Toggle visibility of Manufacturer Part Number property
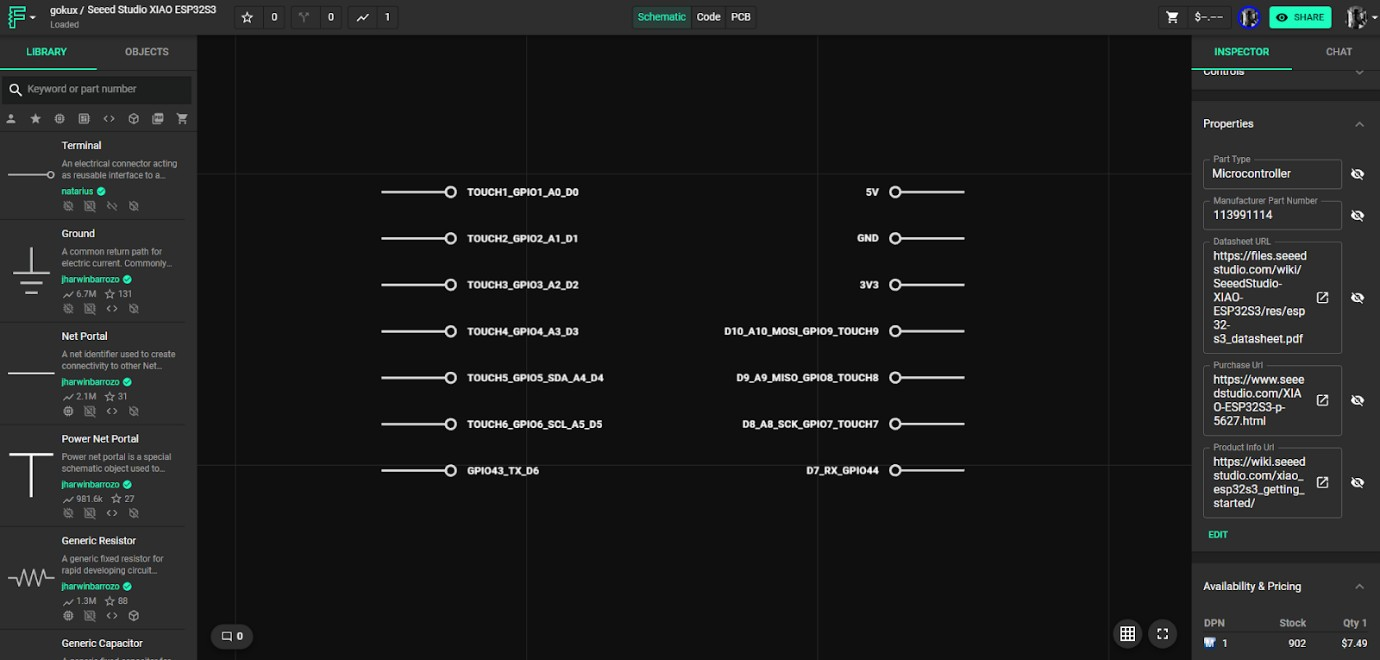The width and height of the screenshot is (1380, 660). (1357, 215)
